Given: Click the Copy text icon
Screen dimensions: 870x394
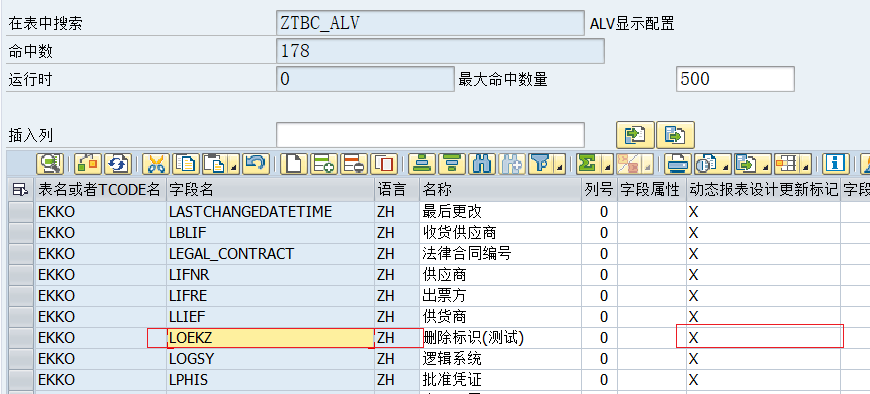Looking at the screenshot, I should (x=185, y=164).
